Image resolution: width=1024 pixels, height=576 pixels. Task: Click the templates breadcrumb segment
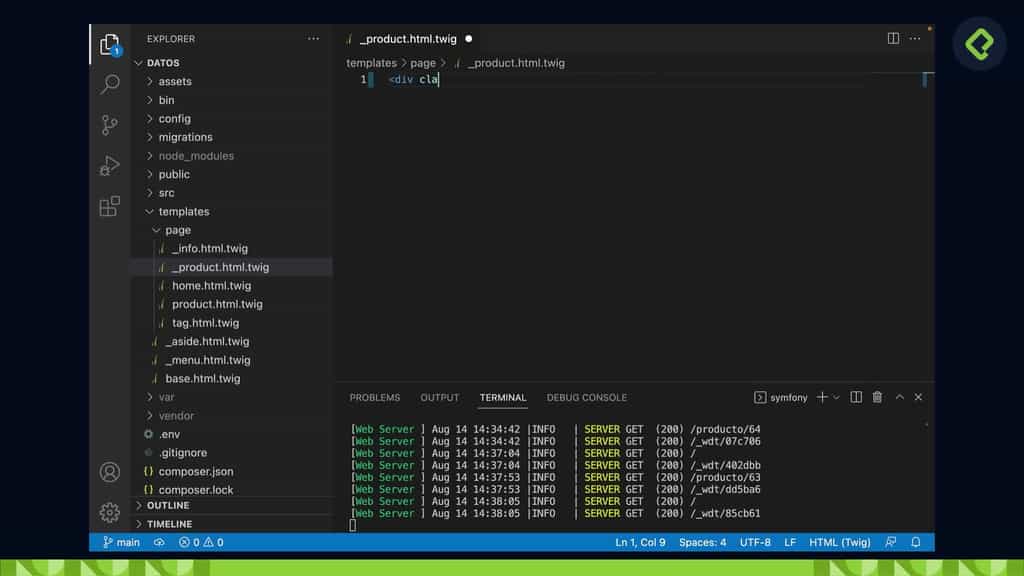point(371,63)
